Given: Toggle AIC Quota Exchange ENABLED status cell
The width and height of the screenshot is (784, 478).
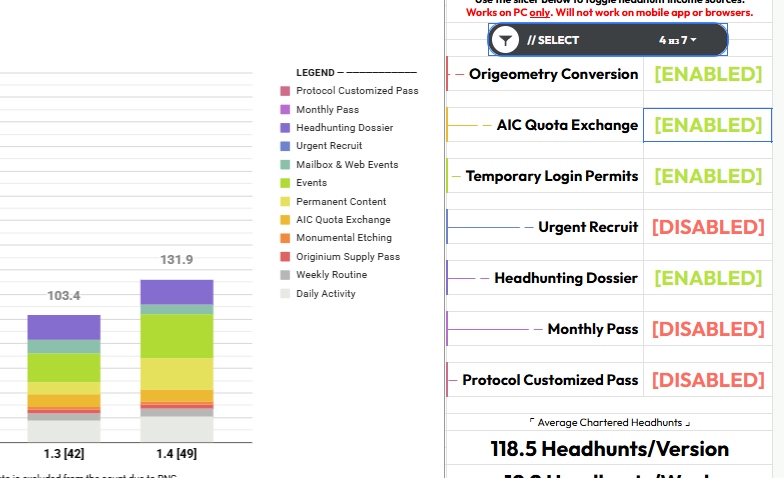Looking at the screenshot, I should pyautogui.click(x=708, y=125).
